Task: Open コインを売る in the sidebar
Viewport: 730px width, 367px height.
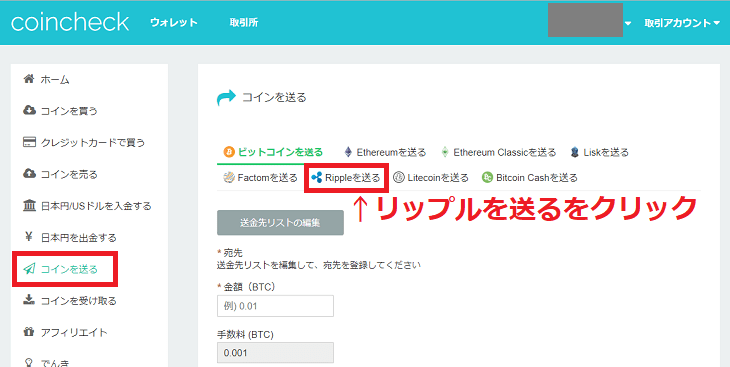Action: [x=69, y=174]
